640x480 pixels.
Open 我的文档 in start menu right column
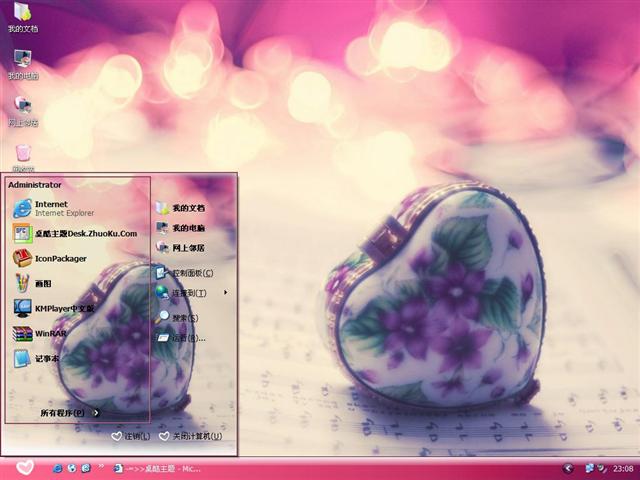pyautogui.click(x=180, y=208)
